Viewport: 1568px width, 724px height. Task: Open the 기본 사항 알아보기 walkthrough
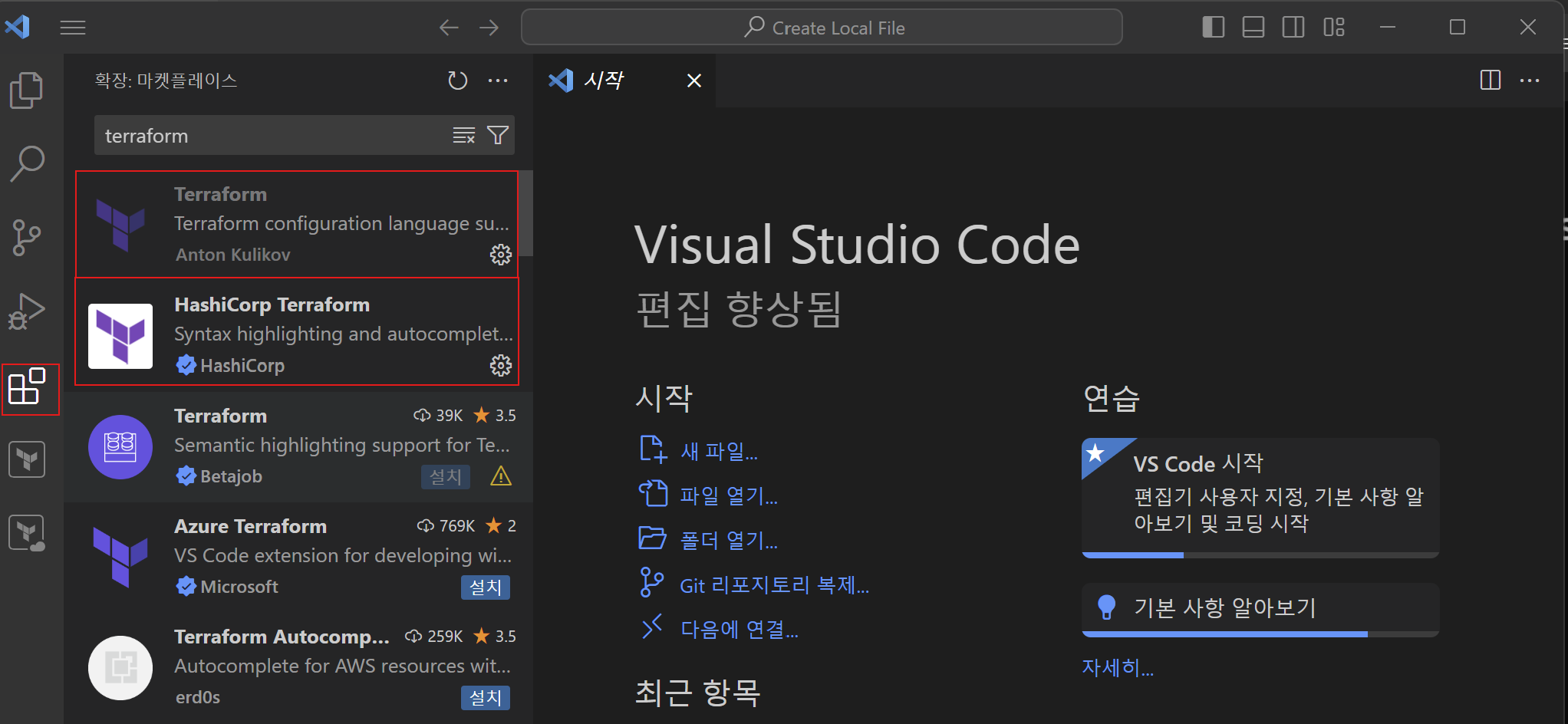coord(1260,610)
